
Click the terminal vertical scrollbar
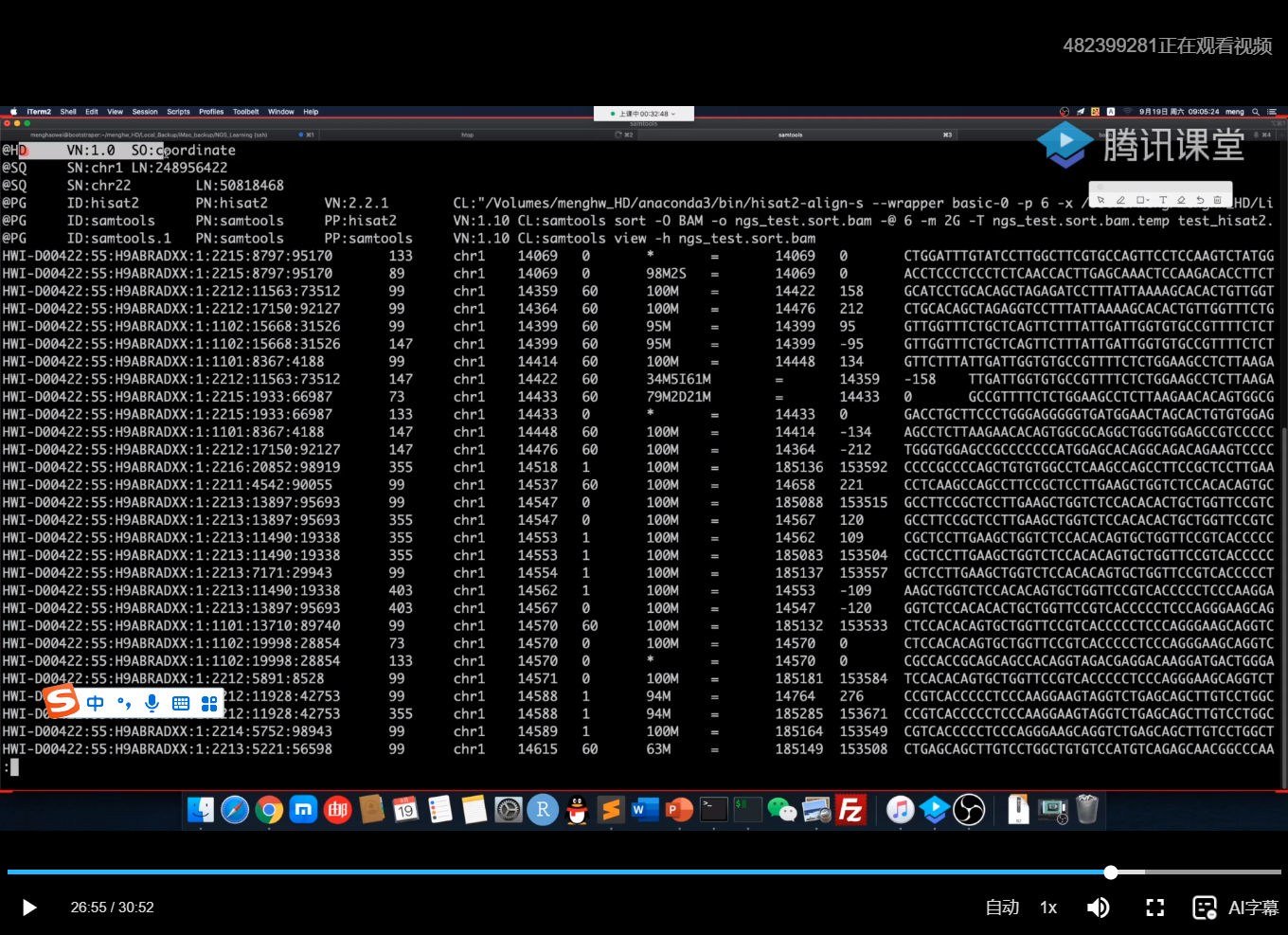pyautogui.click(x=1283, y=606)
